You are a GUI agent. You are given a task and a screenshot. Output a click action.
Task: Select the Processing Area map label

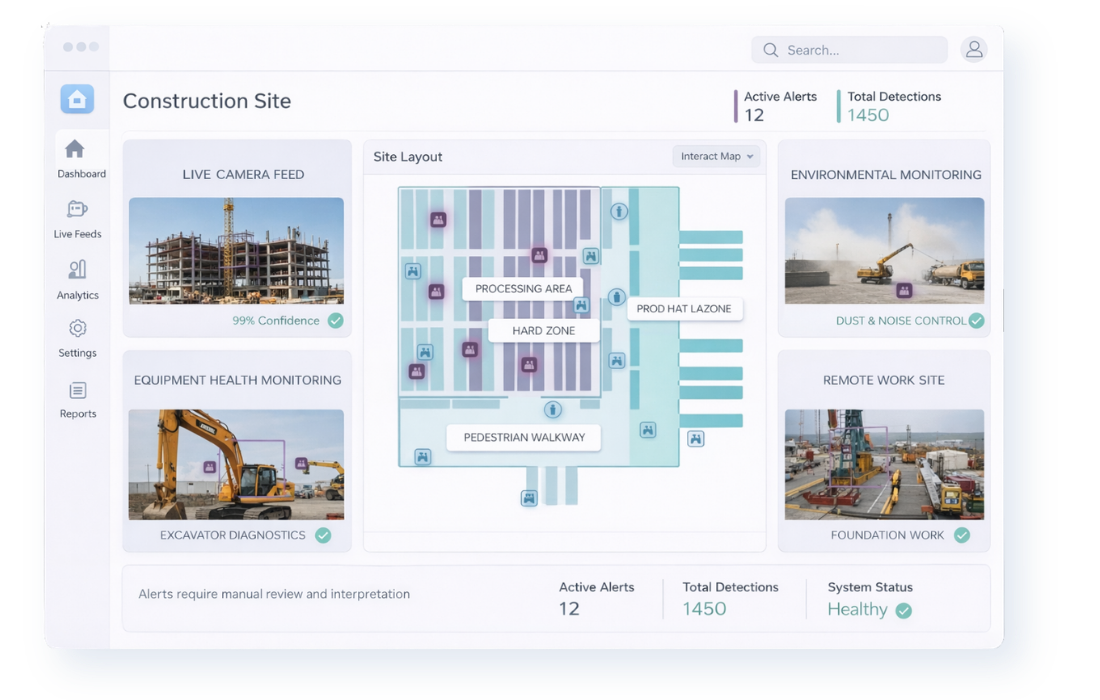pos(523,289)
